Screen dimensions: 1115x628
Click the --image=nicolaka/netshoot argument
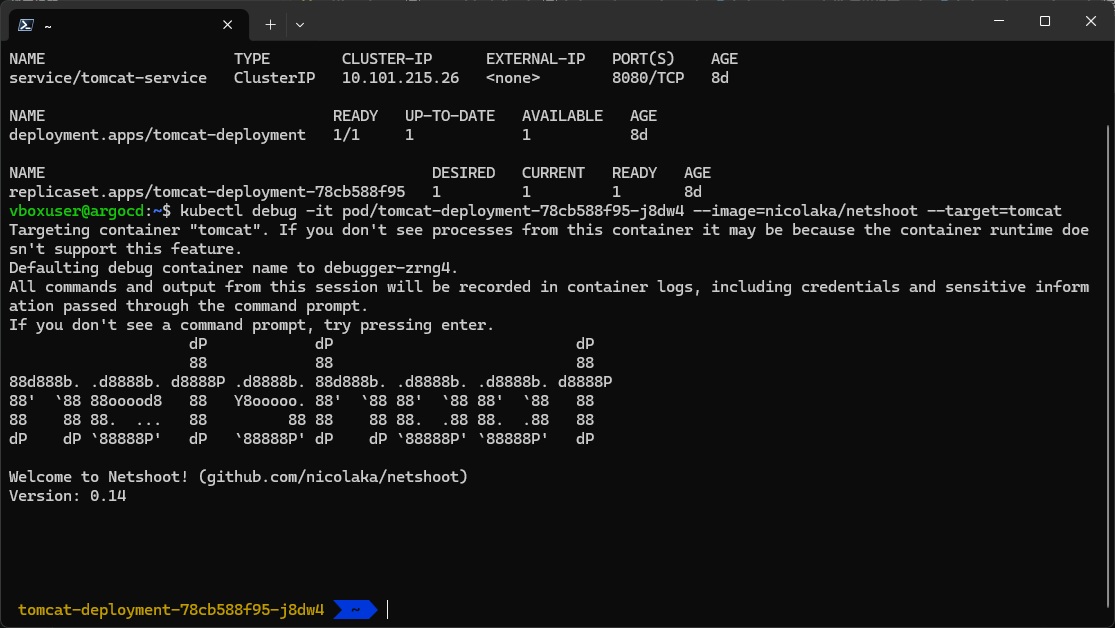click(x=805, y=211)
